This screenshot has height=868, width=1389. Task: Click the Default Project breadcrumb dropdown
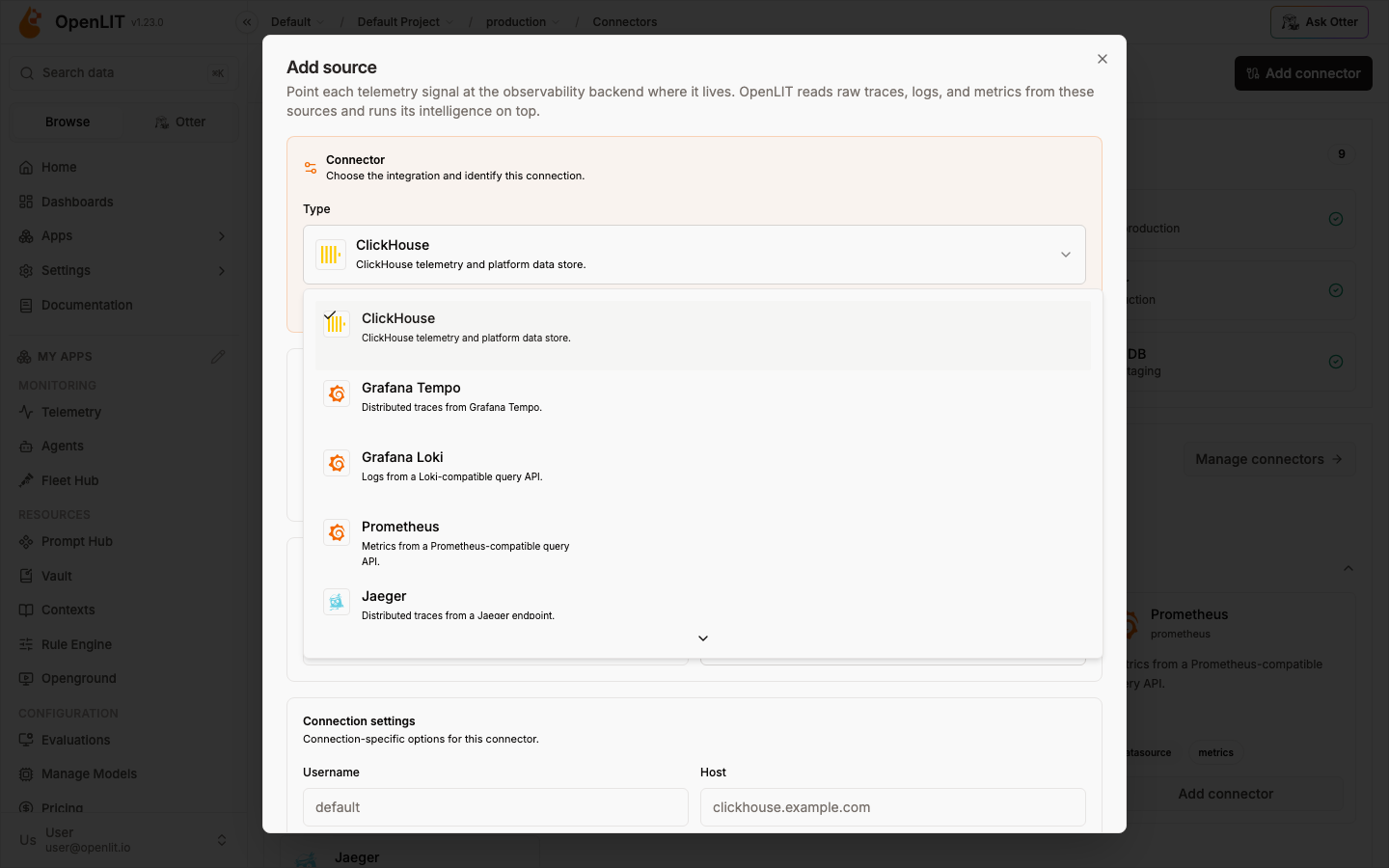(405, 22)
